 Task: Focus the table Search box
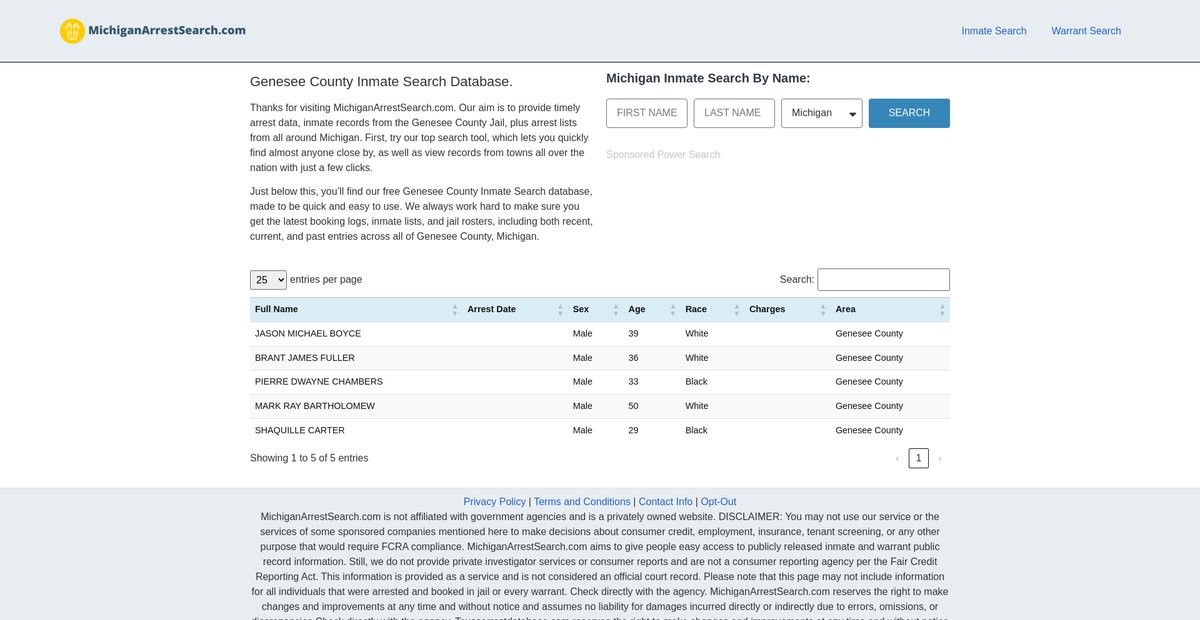click(x=883, y=280)
